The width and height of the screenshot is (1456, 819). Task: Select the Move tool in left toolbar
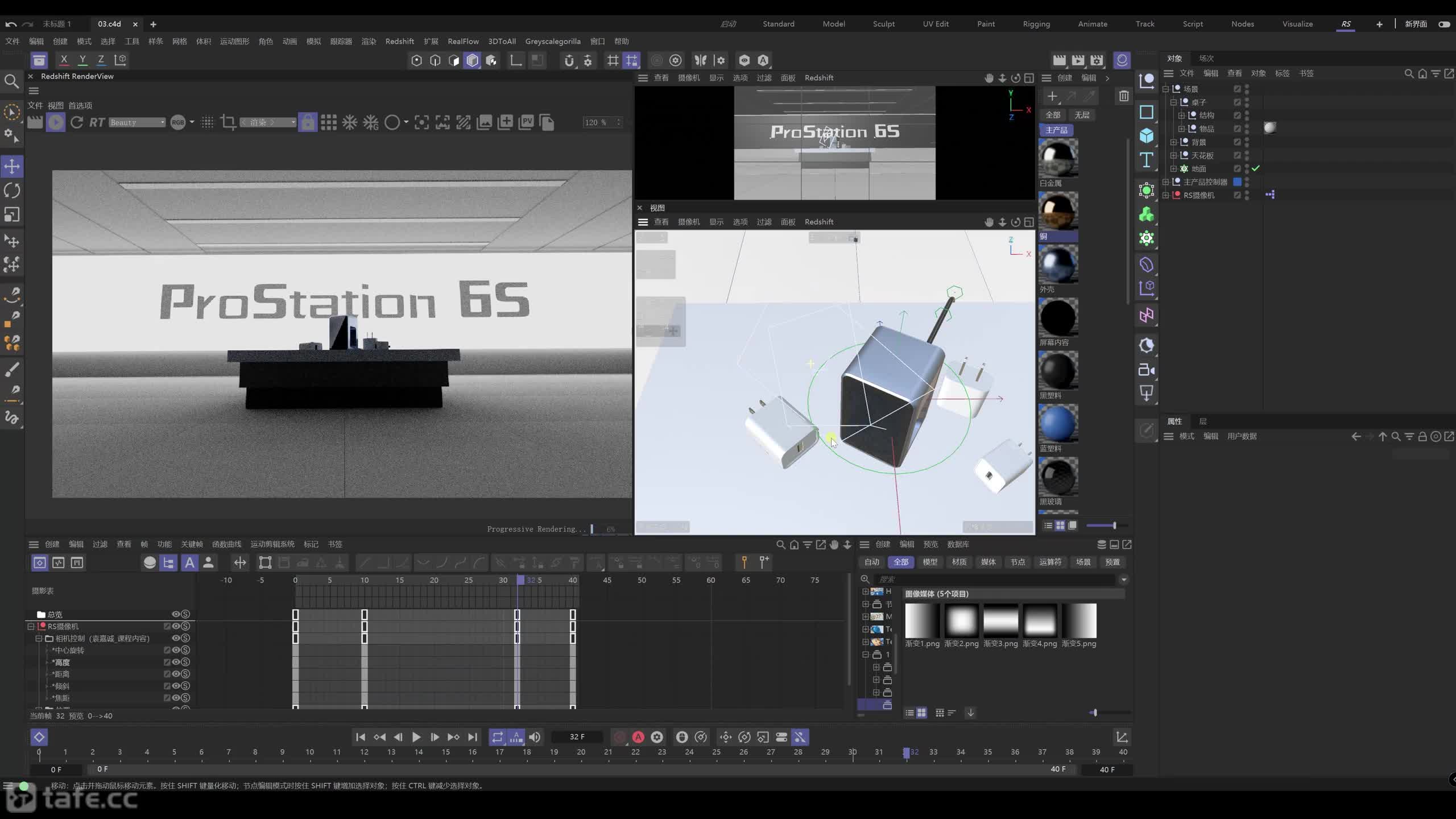12,166
